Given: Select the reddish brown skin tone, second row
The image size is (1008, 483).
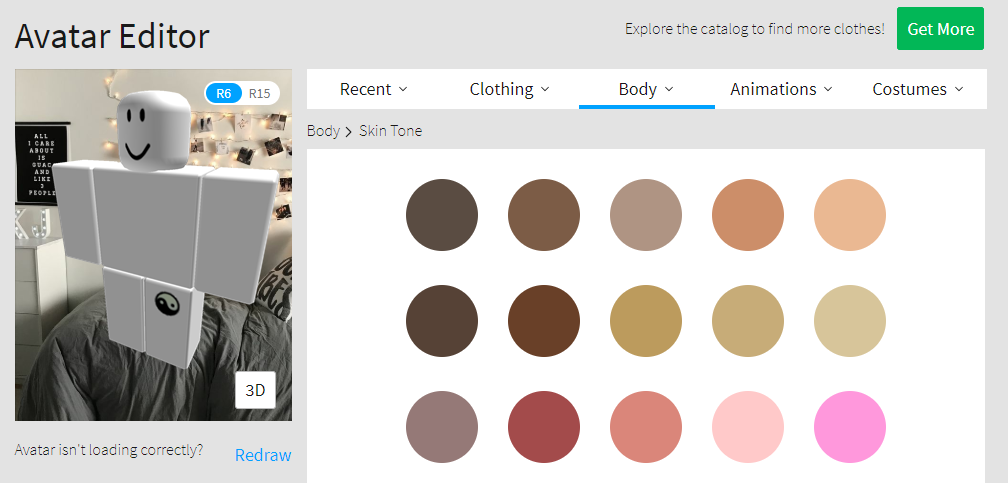Looking at the screenshot, I should [x=544, y=321].
